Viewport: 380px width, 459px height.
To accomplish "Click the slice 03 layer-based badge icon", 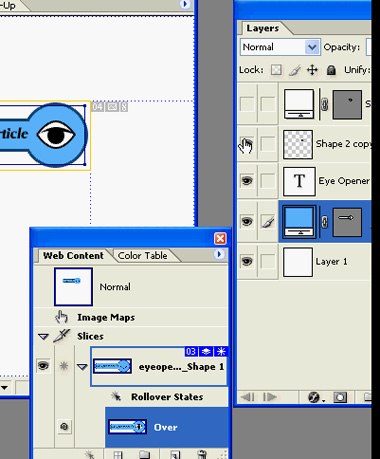I will tap(206, 352).
